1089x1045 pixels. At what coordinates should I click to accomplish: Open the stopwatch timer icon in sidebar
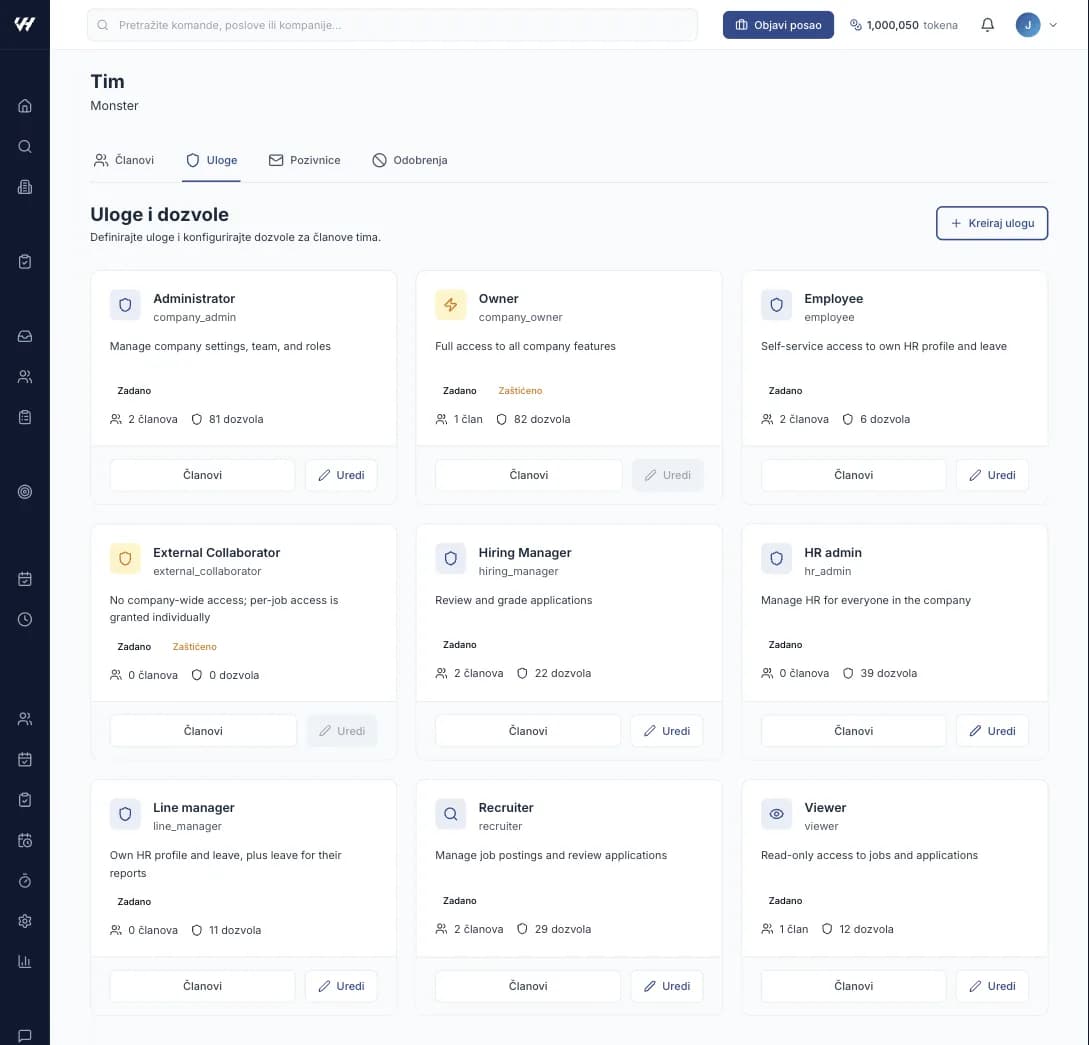(24, 880)
